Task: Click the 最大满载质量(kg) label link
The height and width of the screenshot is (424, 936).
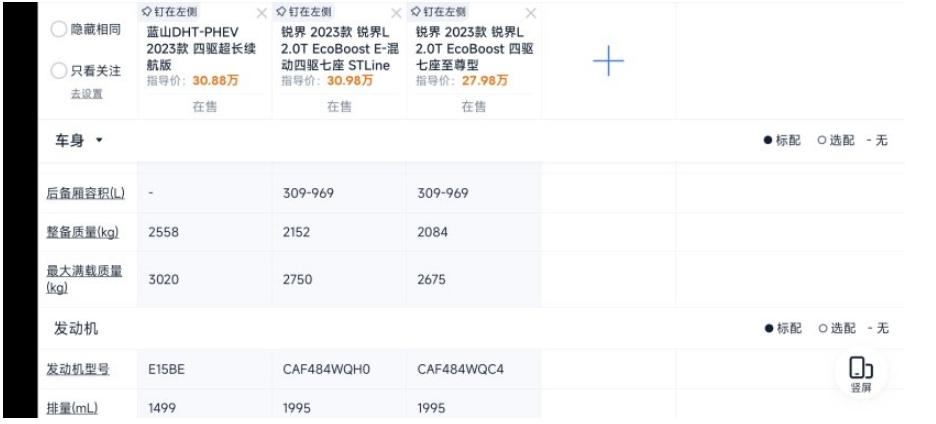Action: (x=84, y=279)
